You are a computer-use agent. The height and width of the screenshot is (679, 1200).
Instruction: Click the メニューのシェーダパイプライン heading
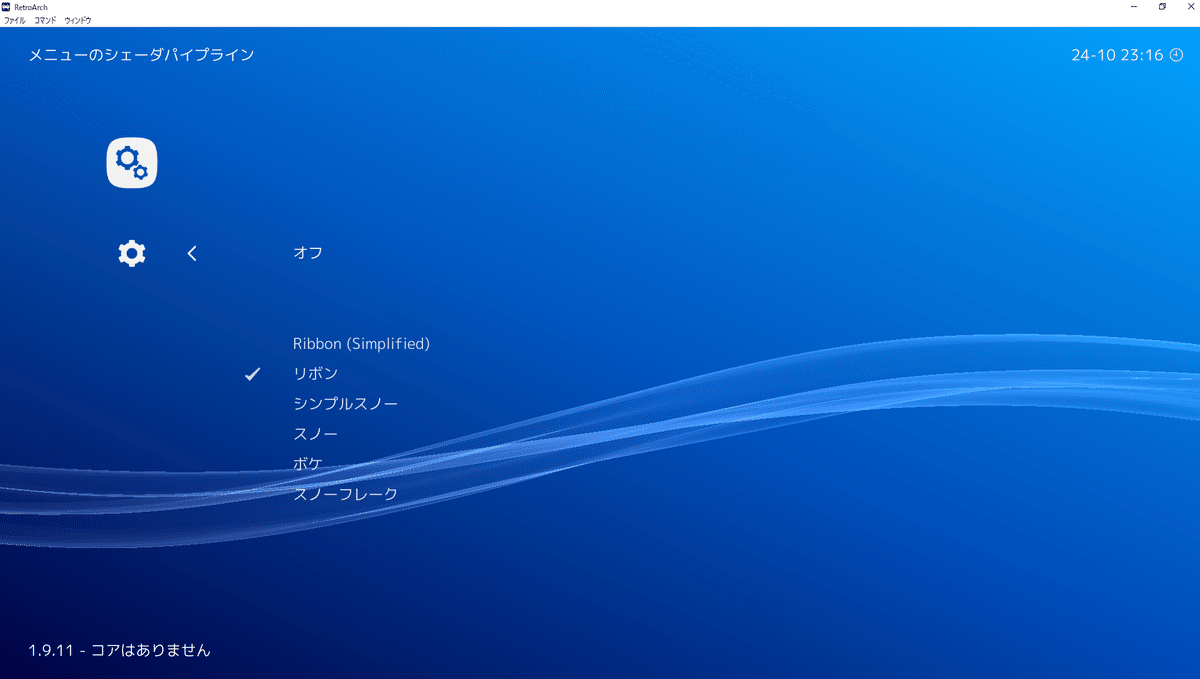(x=141, y=54)
